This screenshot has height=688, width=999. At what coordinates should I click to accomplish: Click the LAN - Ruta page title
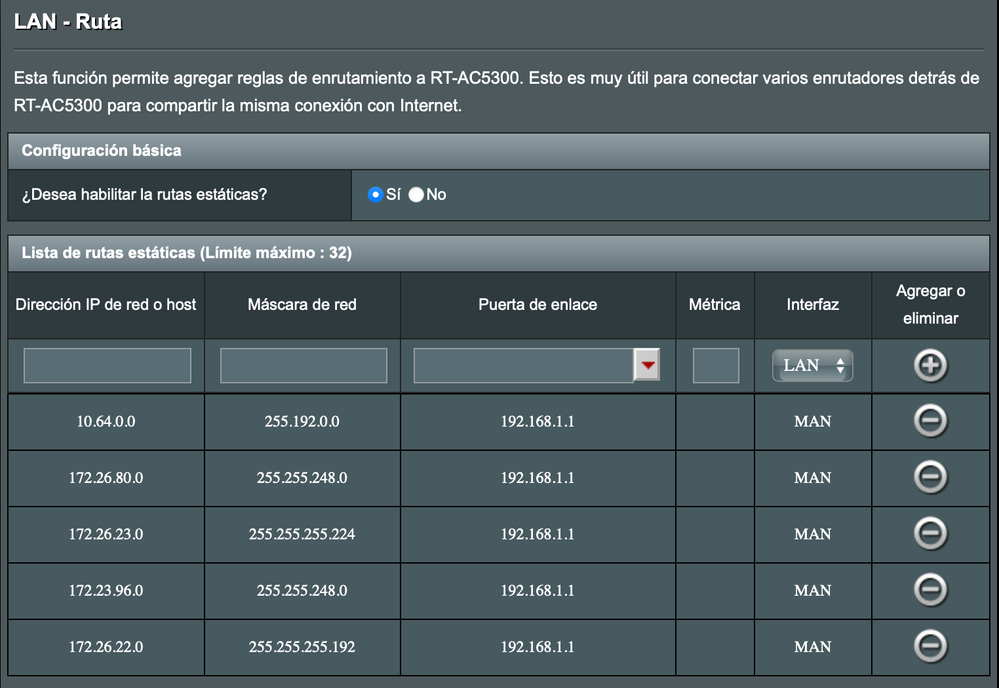[x=68, y=20]
